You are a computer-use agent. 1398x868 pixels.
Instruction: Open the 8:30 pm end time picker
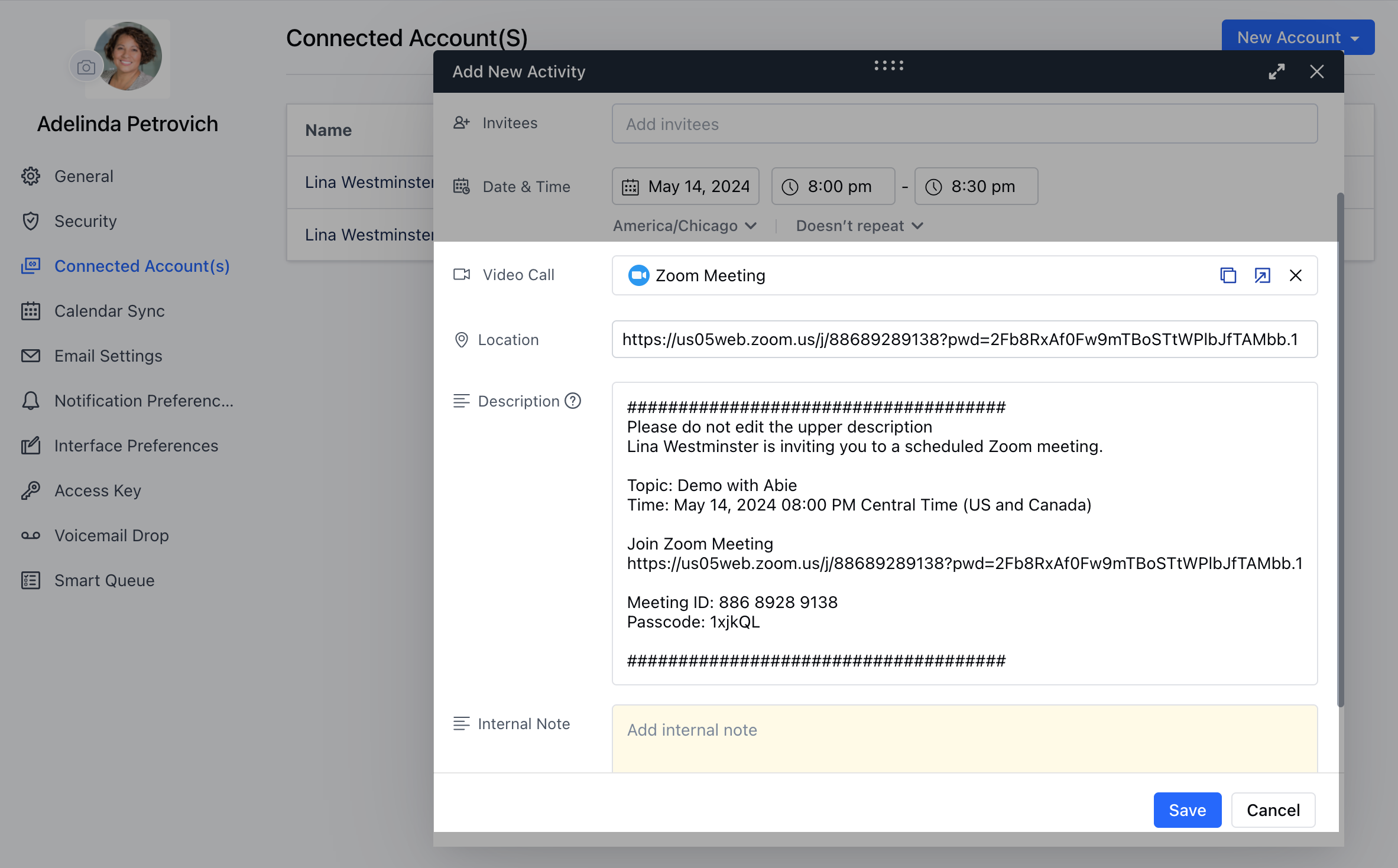tap(976, 186)
